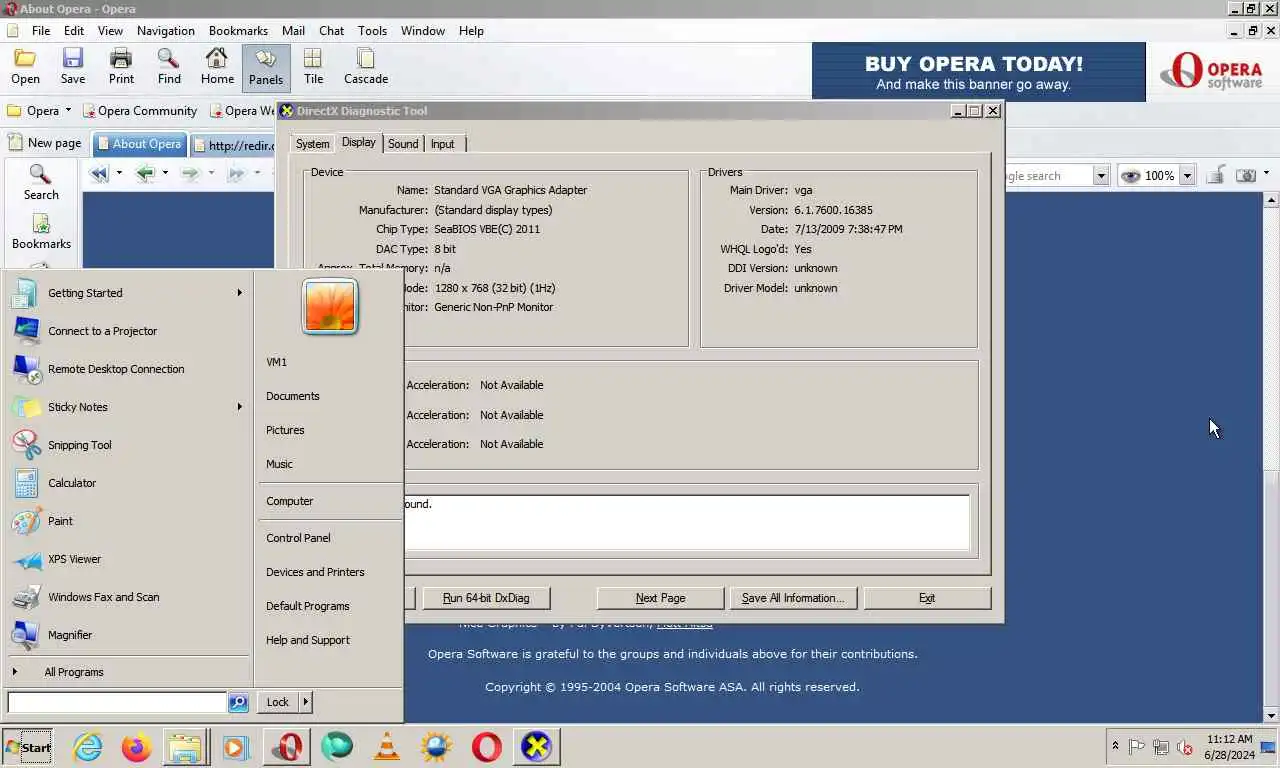Click the Tile windows icon
The width and height of the screenshot is (1280, 768).
313,66
